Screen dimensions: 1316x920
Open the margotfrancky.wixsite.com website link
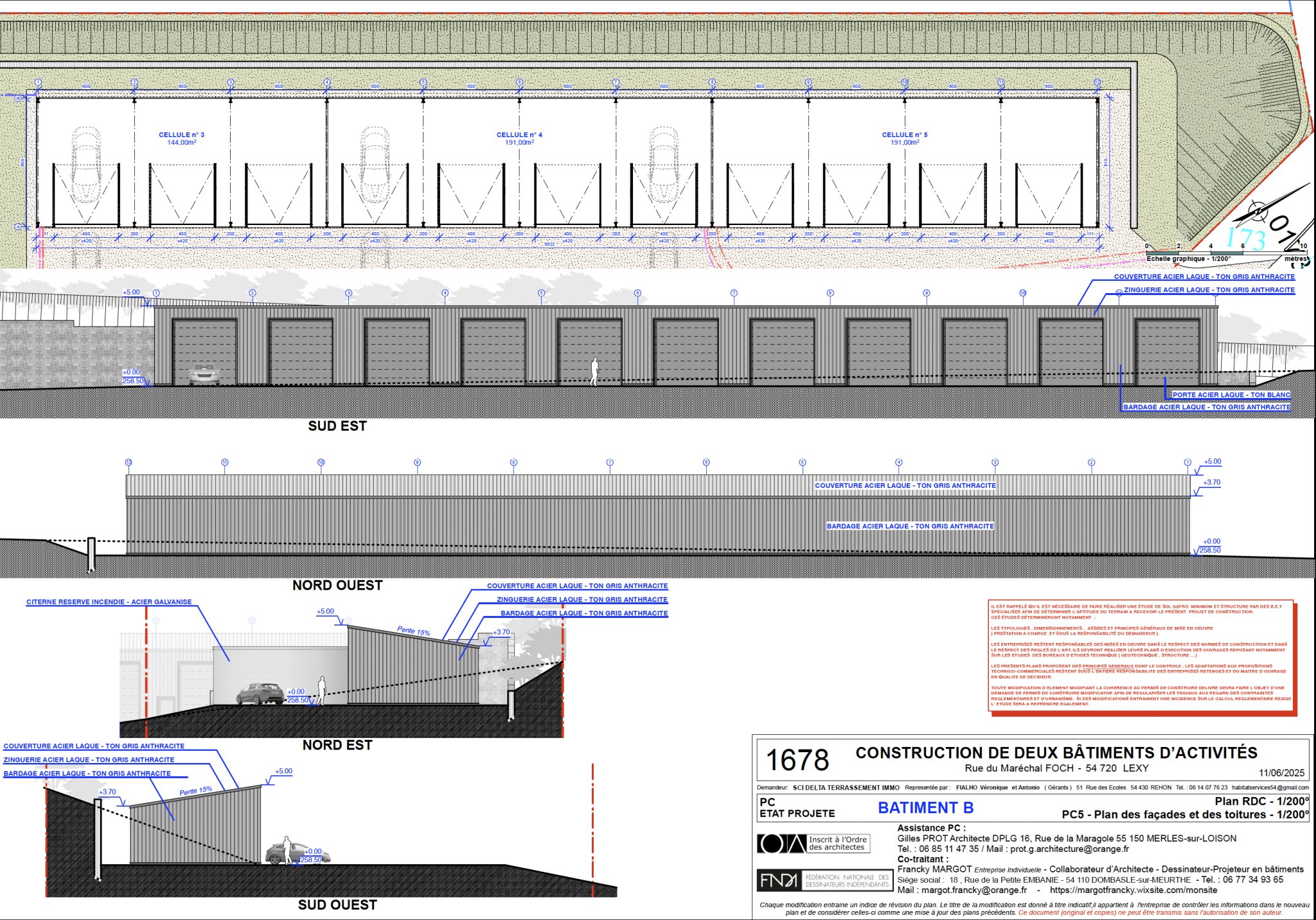[x=1133, y=890]
